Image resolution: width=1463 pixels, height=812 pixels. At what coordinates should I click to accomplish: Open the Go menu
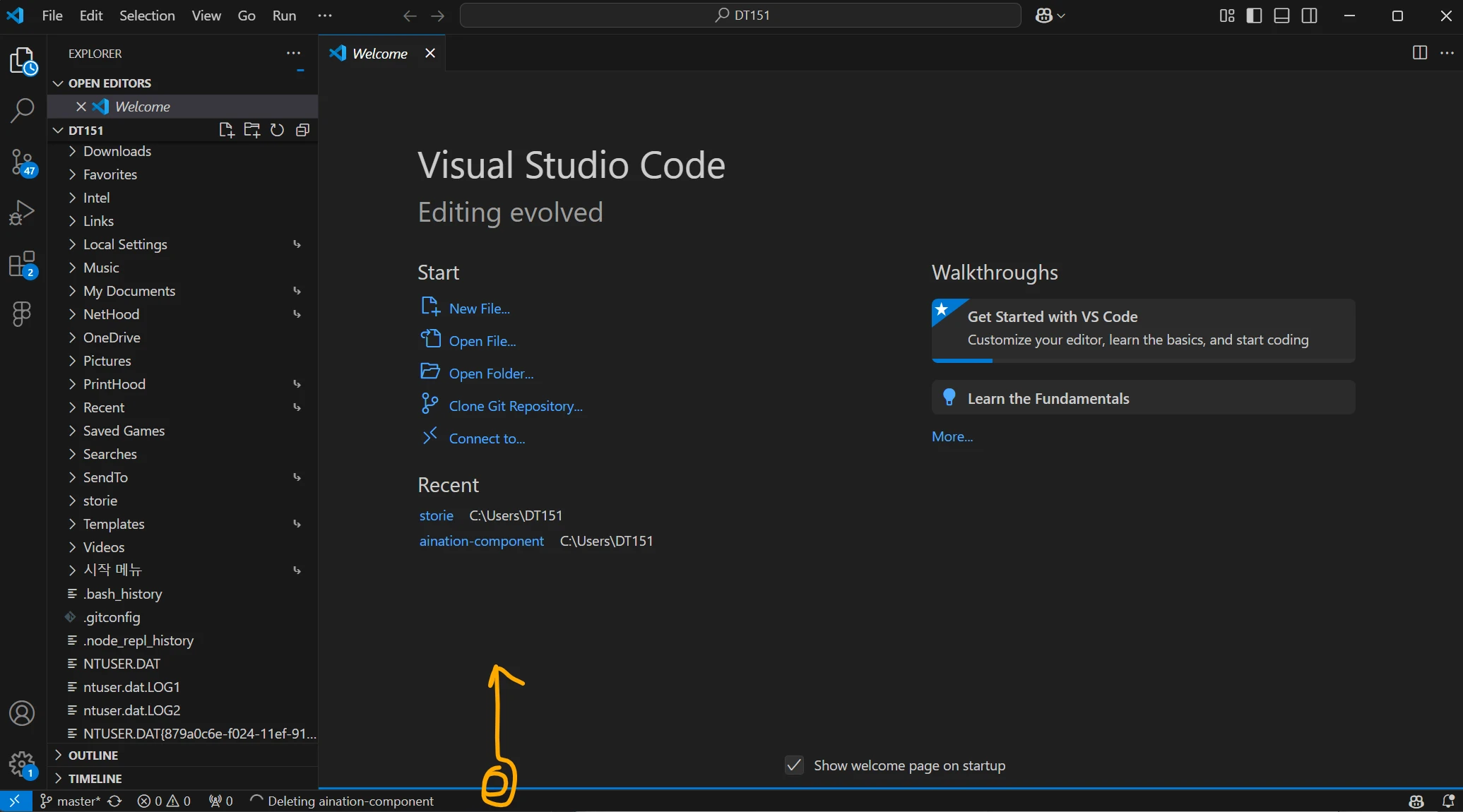click(x=247, y=16)
